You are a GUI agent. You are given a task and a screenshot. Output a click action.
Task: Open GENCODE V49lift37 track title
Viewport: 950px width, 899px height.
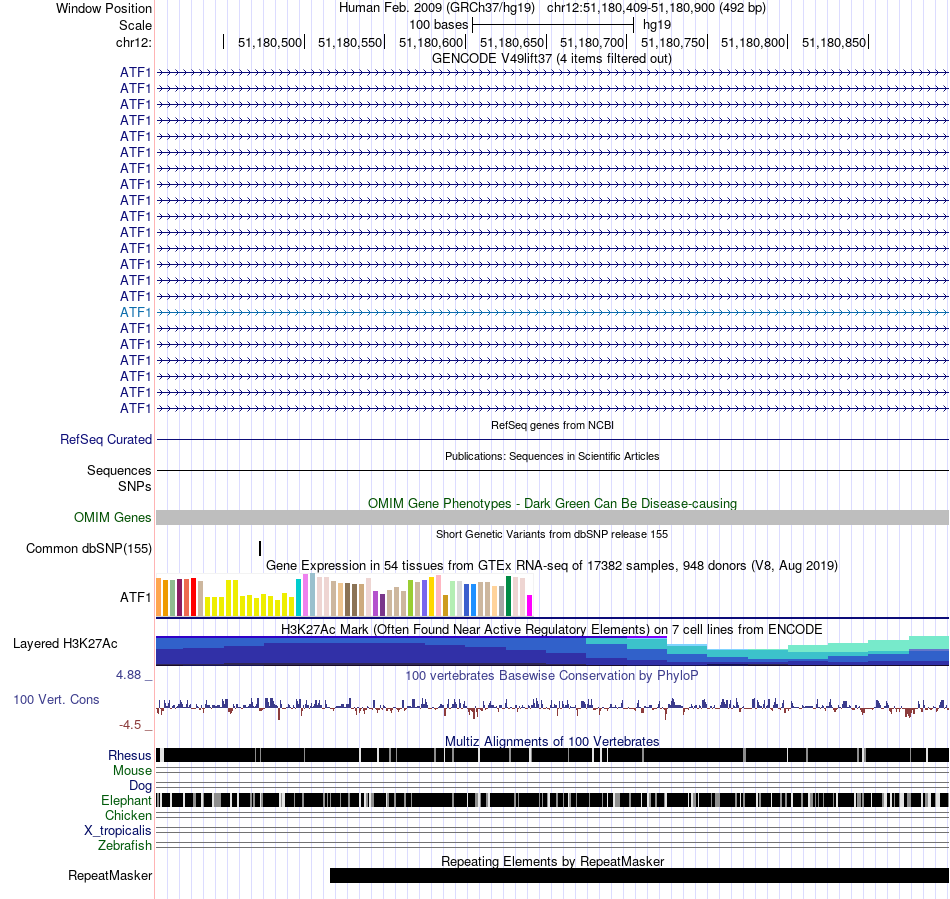point(551,59)
